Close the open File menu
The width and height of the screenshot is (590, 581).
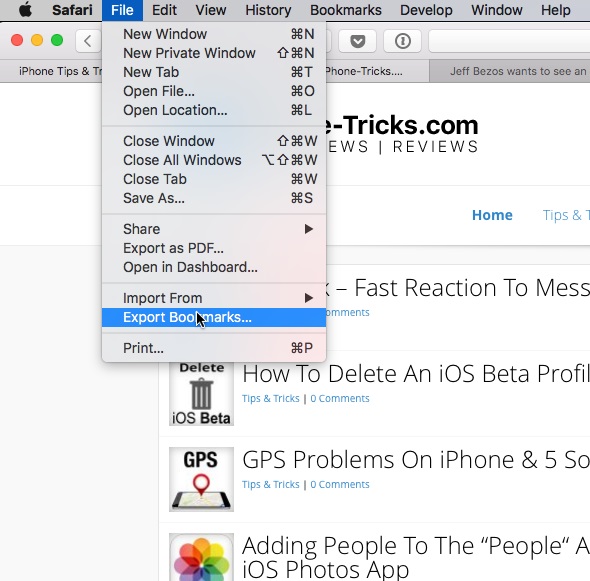click(x=122, y=10)
